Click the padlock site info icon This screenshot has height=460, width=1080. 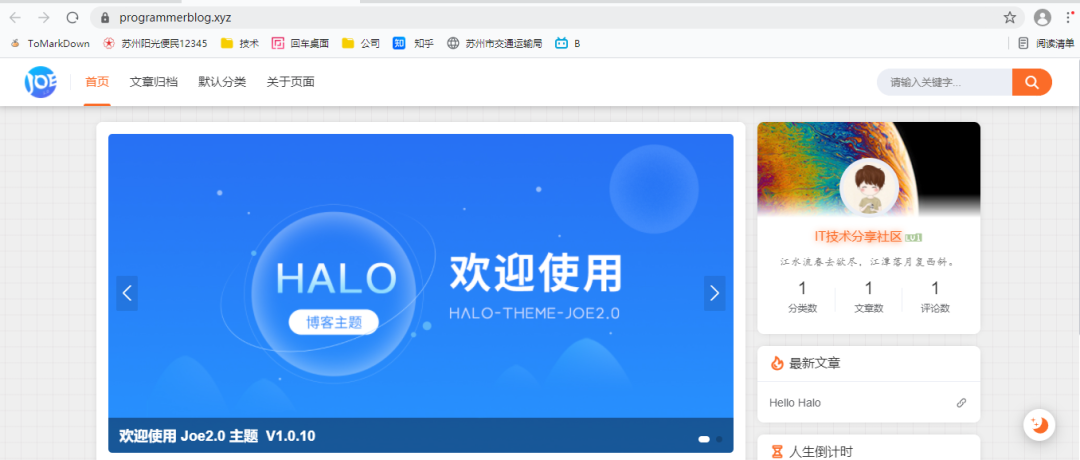point(105,18)
